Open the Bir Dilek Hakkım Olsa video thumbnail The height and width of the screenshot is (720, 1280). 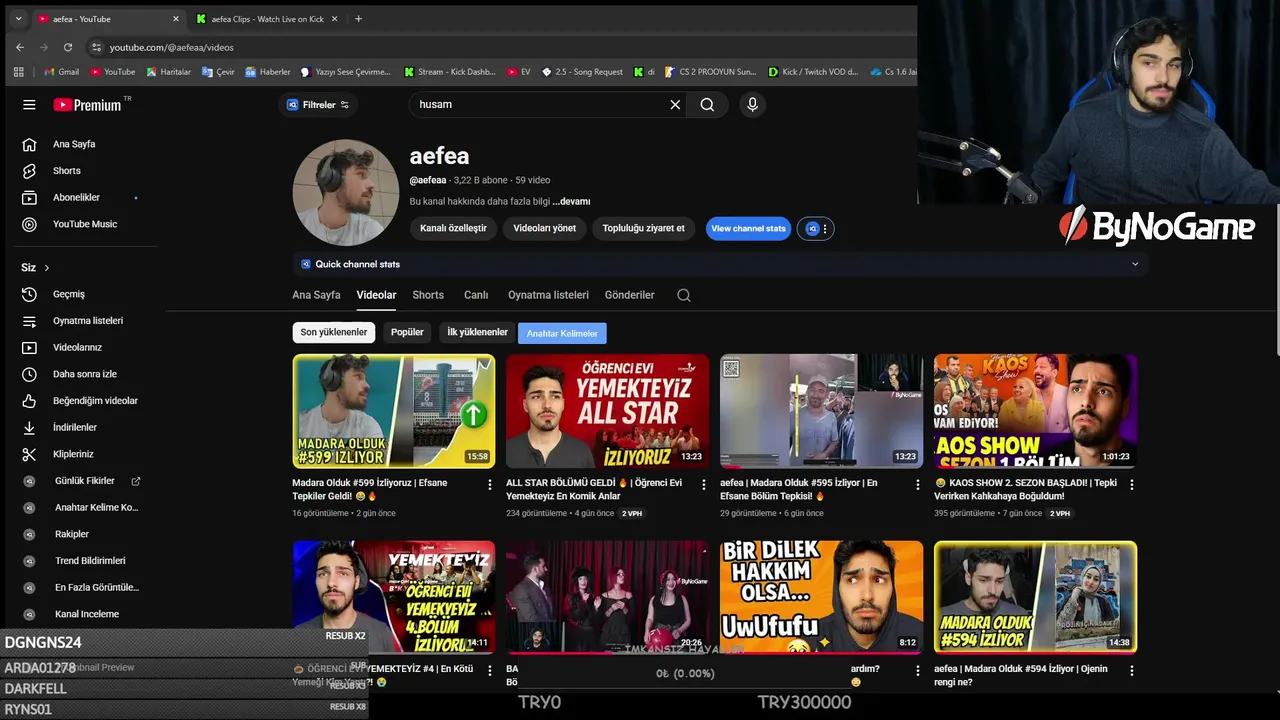point(821,597)
